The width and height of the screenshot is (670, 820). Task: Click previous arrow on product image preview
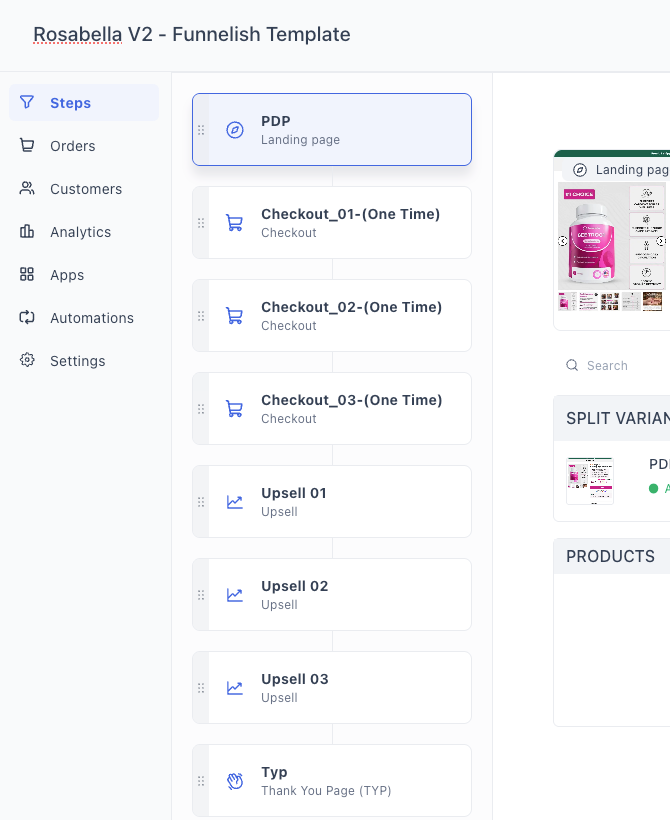pyautogui.click(x=563, y=241)
